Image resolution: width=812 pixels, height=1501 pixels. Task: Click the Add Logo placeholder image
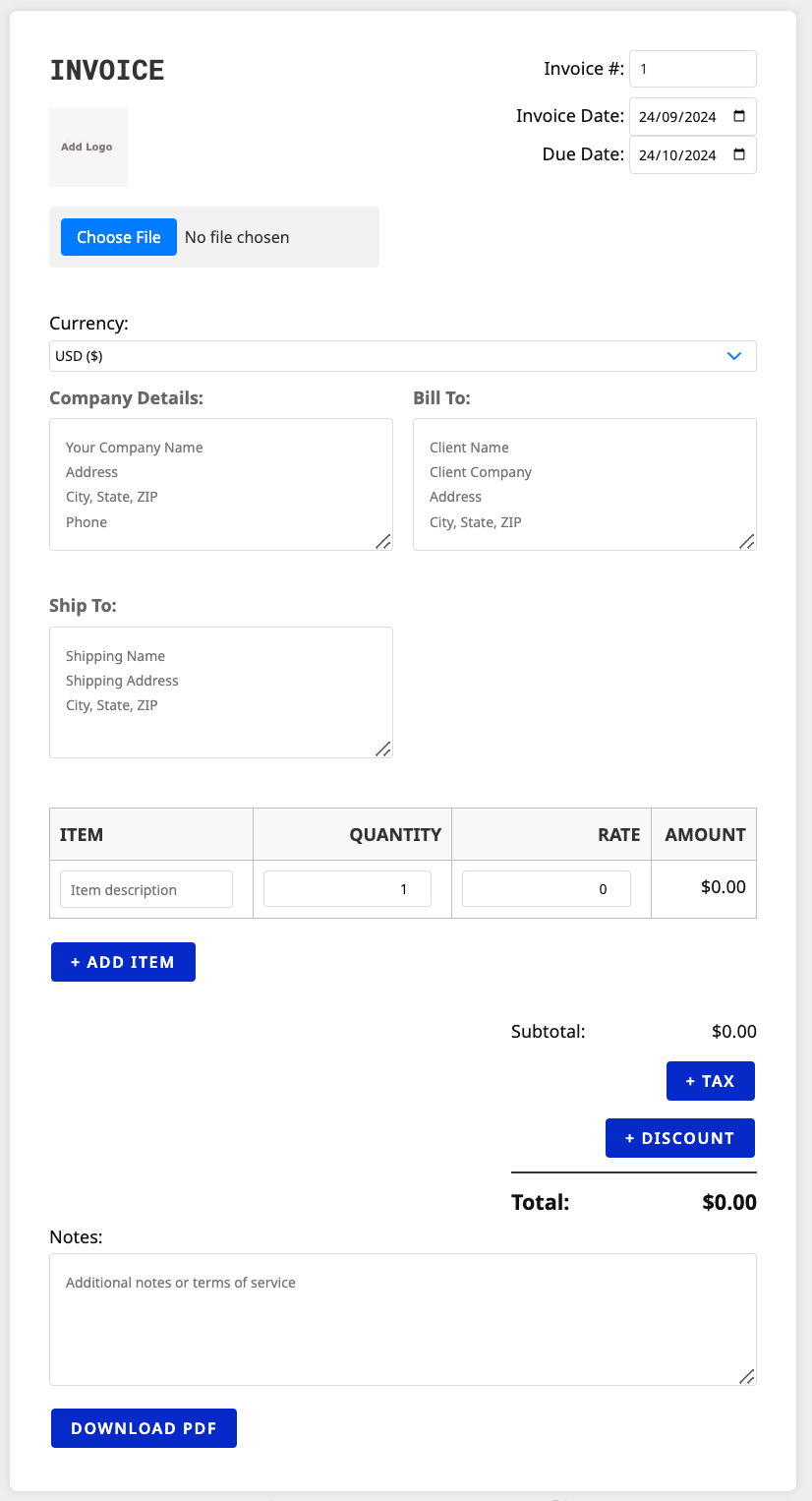click(88, 148)
